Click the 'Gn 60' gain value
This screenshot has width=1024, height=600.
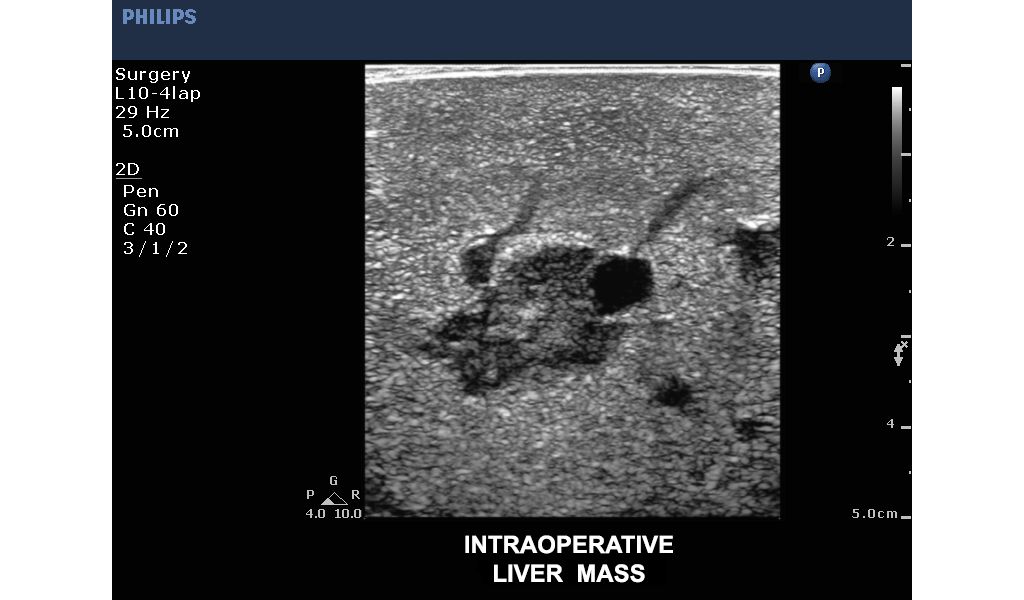tap(151, 210)
